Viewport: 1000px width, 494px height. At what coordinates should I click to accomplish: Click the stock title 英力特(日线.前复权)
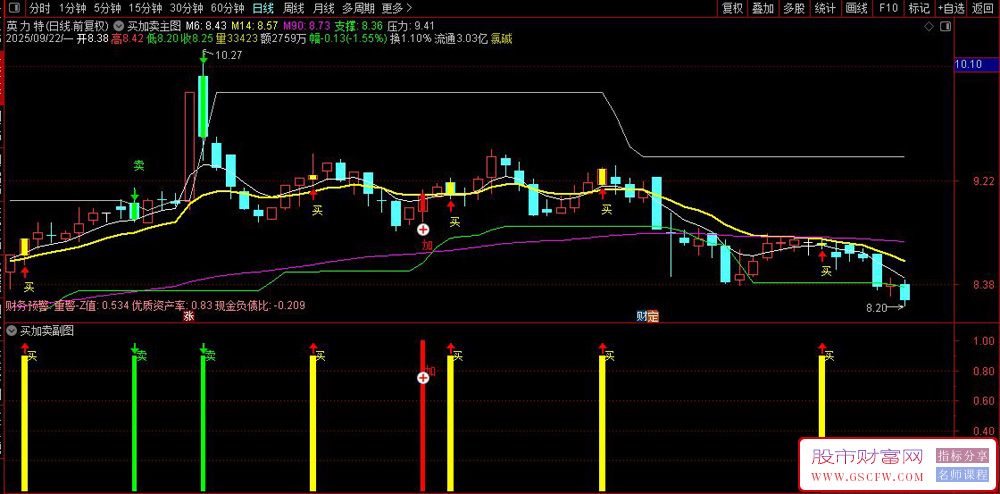point(59,27)
